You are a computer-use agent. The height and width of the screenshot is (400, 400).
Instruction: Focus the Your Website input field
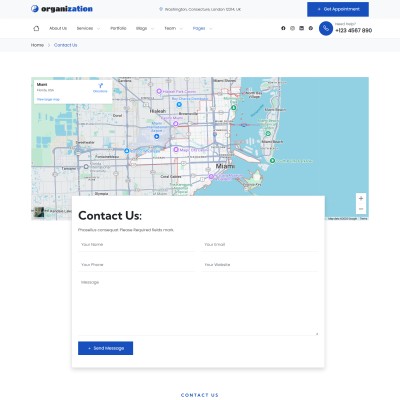[260, 265]
